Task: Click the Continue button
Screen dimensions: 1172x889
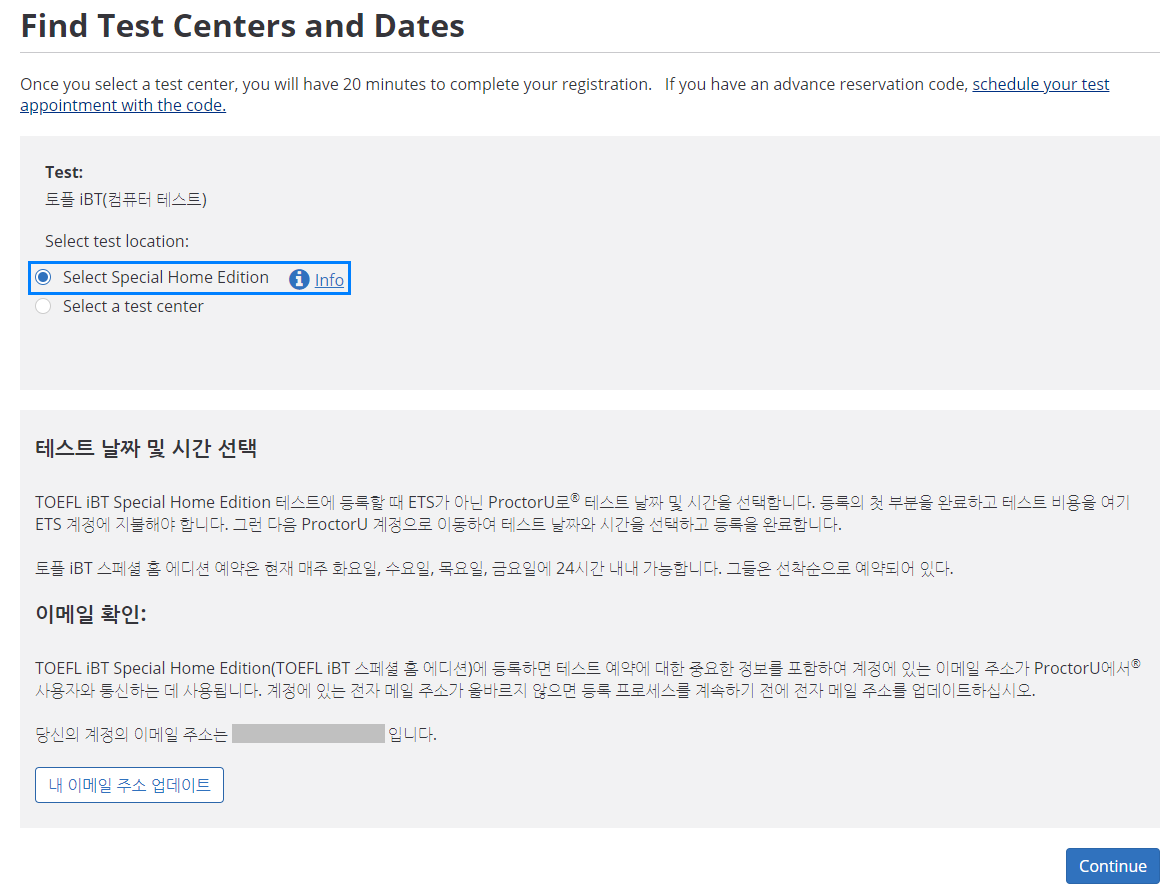Action: pyautogui.click(x=1112, y=866)
